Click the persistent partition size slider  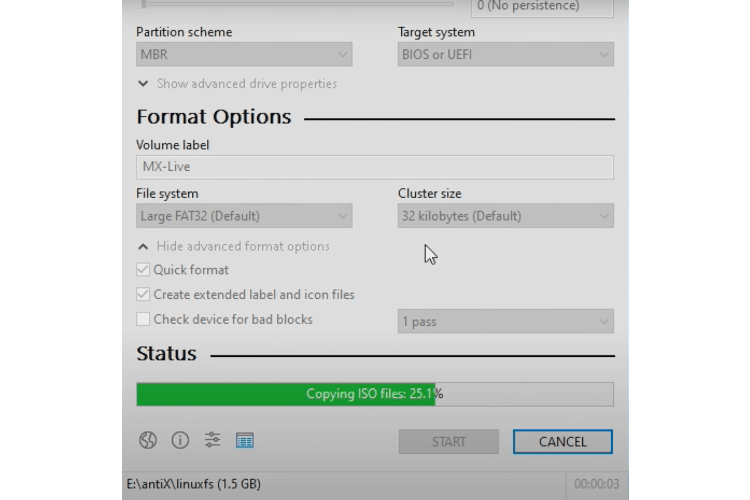coord(298,4)
